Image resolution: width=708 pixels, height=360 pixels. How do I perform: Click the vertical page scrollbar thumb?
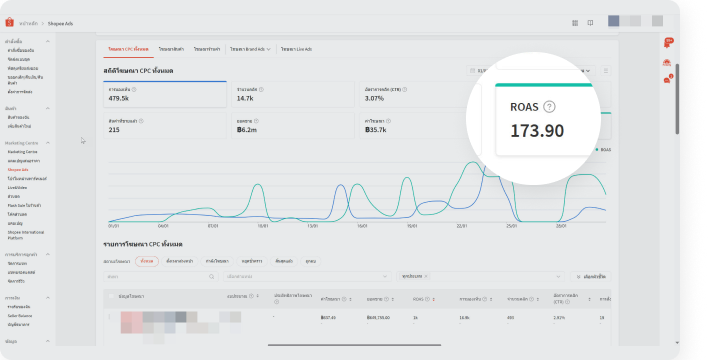(677, 99)
